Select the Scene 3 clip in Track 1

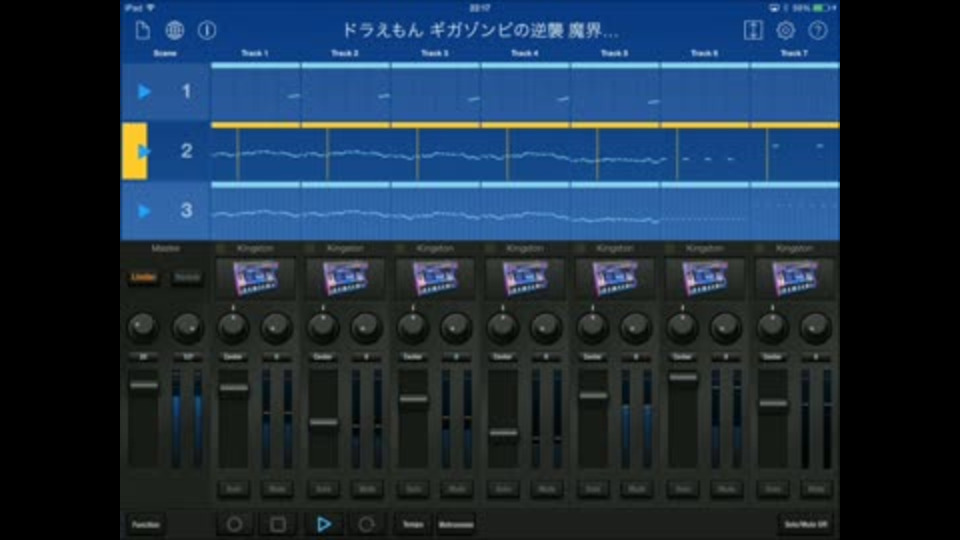[255, 211]
